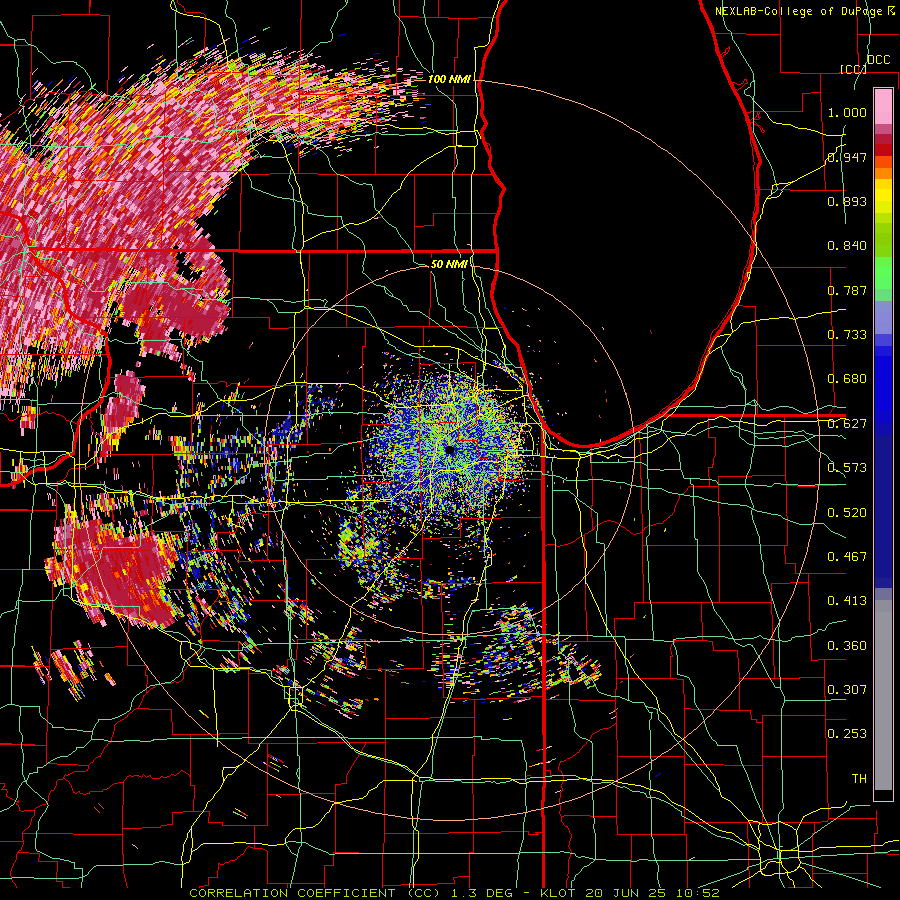Click the 0.360 scale value

tap(847, 646)
